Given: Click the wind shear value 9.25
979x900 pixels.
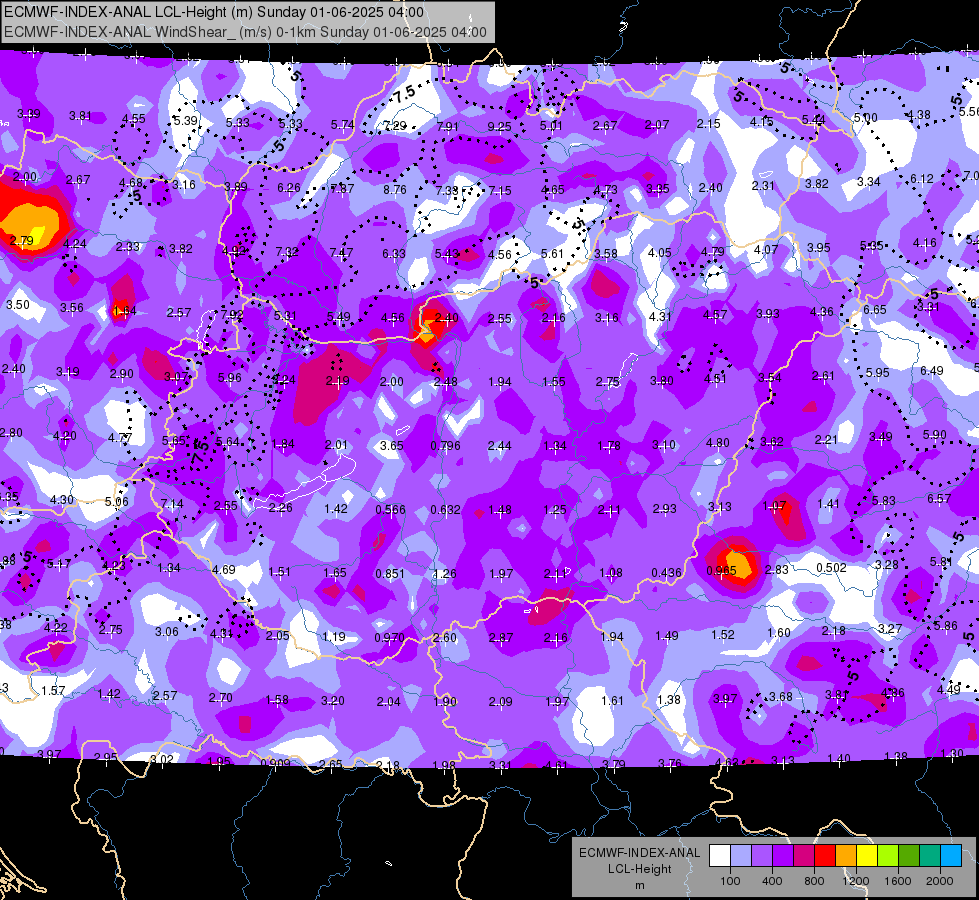Looking at the screenshot, I should (x=499, y=127).
